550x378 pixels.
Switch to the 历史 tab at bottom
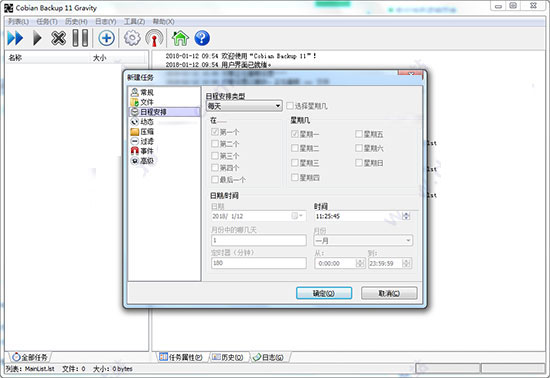point(228,357)
